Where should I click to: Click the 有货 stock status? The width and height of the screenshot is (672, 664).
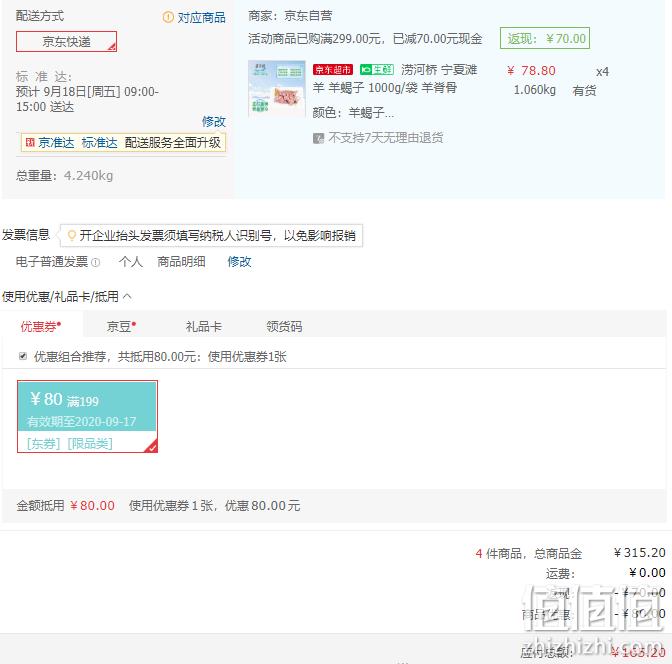[x=584, y=90]
